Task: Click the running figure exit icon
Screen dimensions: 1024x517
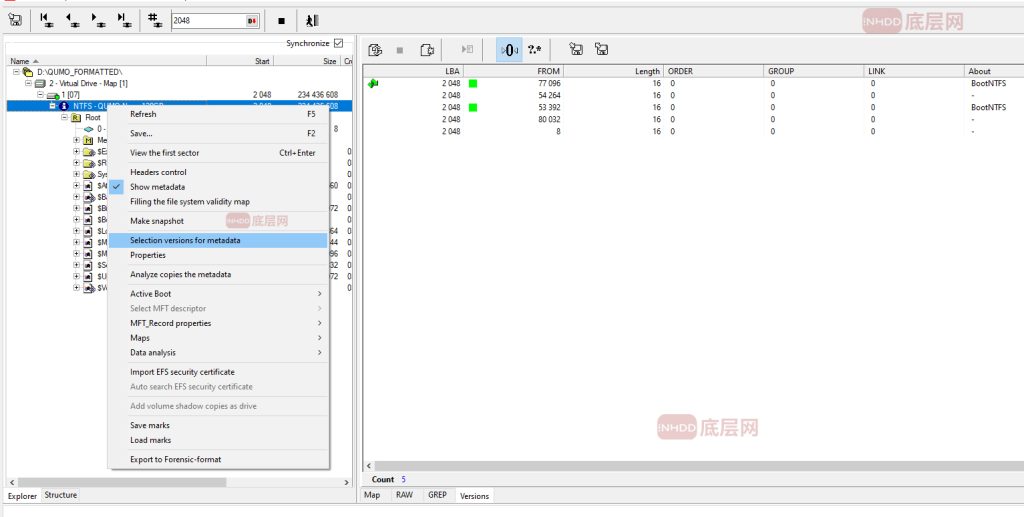Action: [x=312, y=20]
